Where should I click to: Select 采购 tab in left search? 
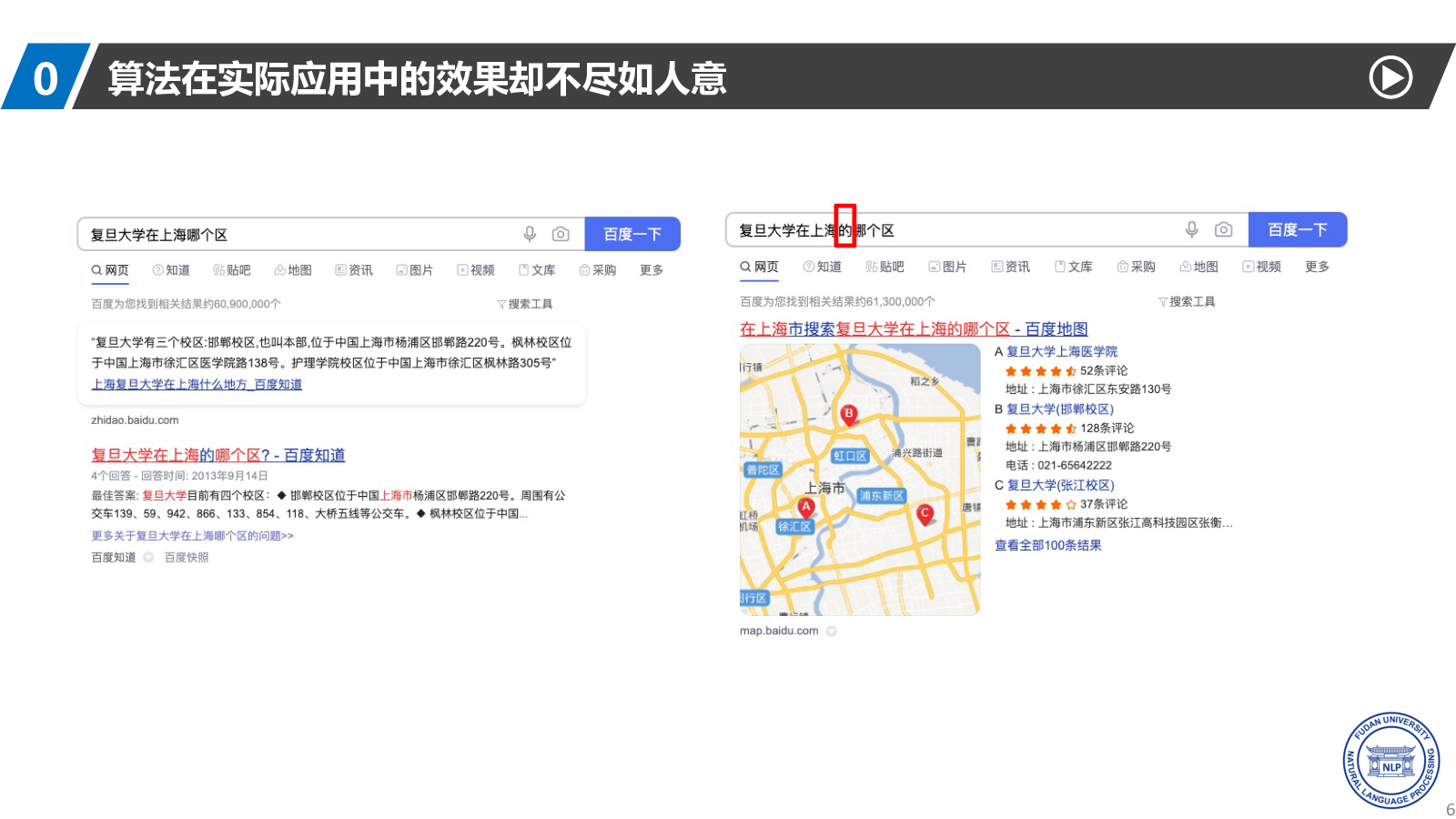pyautogui.click(x=598, y=270)
